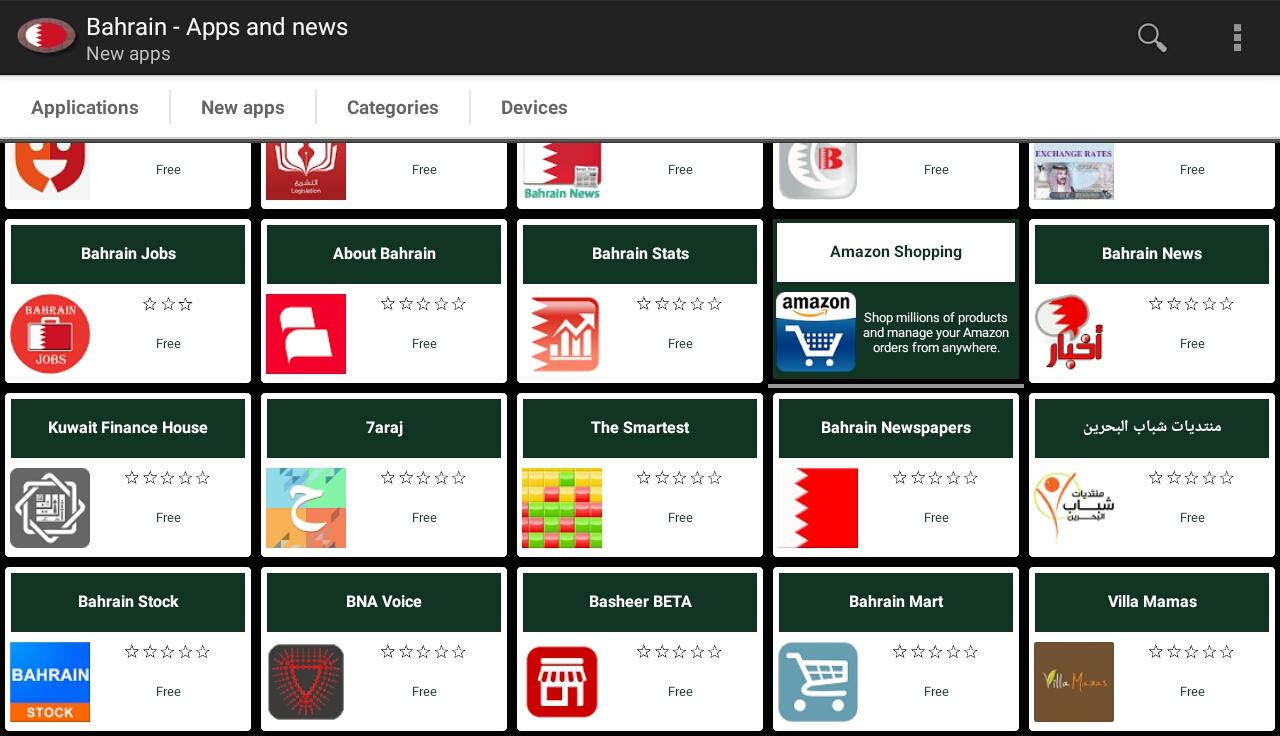1280x736 pixels.
Task: Switch to the New apps tab
Action: pyautogui.click(x=243, y=108)
